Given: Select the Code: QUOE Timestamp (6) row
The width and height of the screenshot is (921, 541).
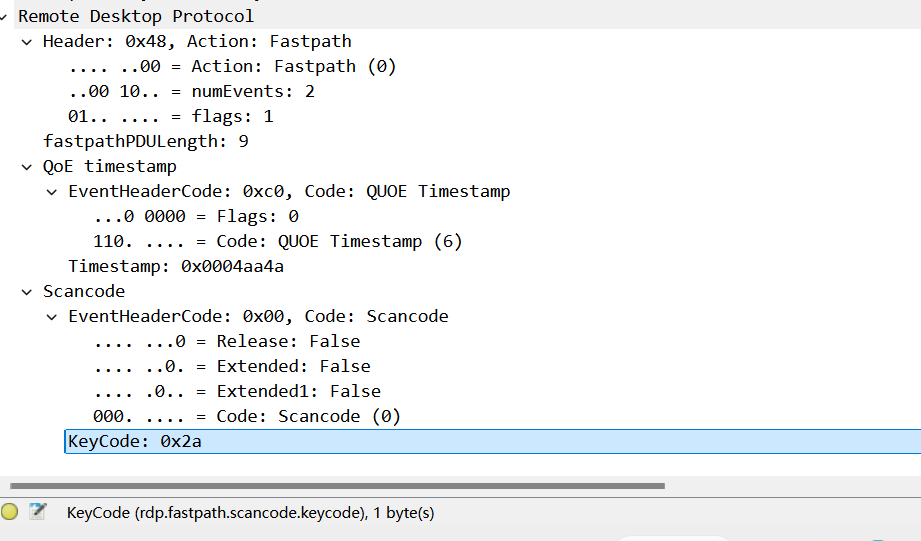Looking at the screenshot, I should coord(277,241).
